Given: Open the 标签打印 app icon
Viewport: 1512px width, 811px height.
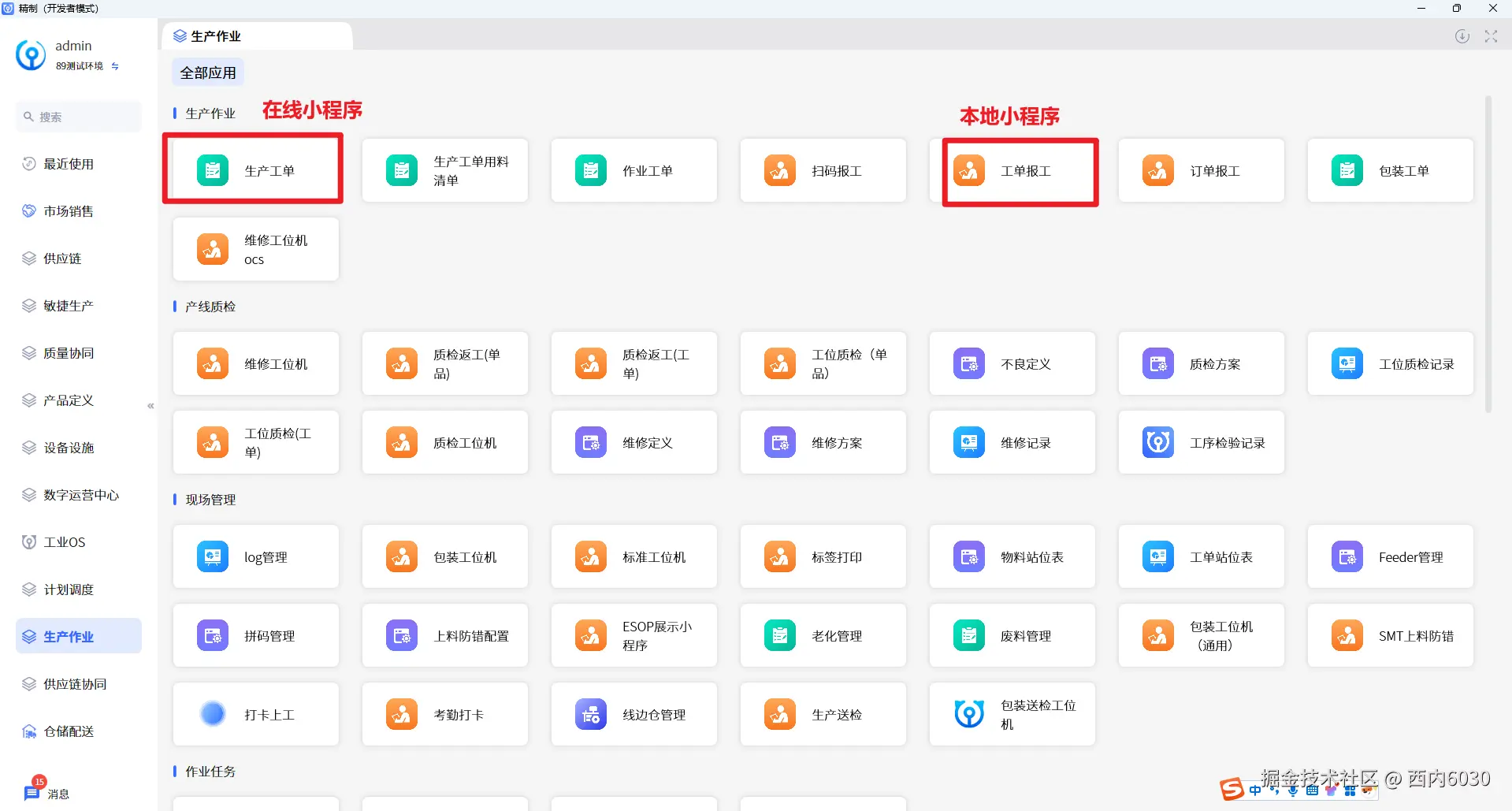Looking at the screenshot, I should 780,556.
